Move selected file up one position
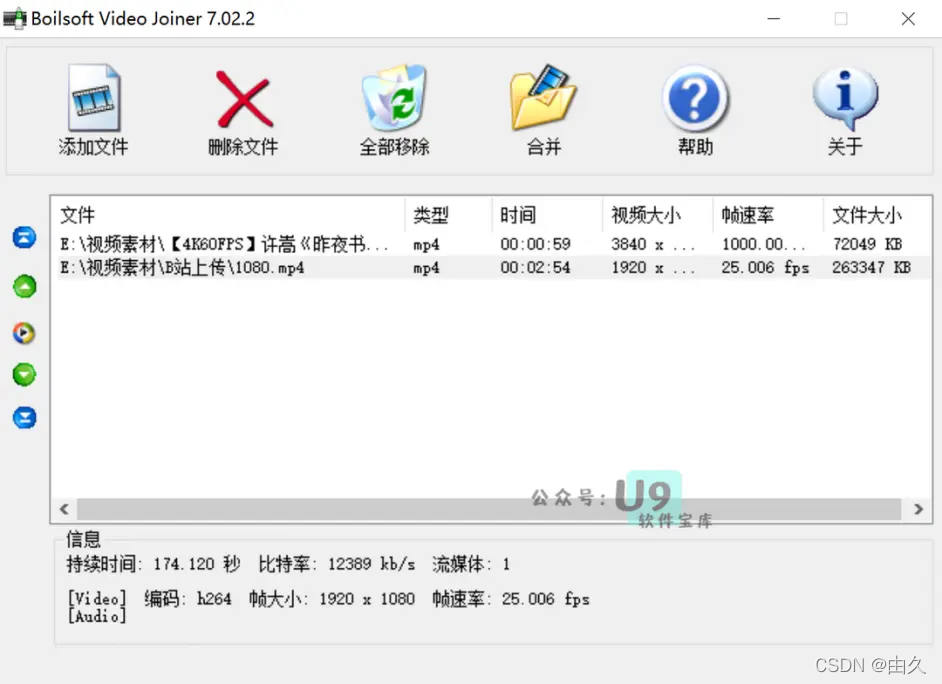942x684 pixels. coord(25,286)
